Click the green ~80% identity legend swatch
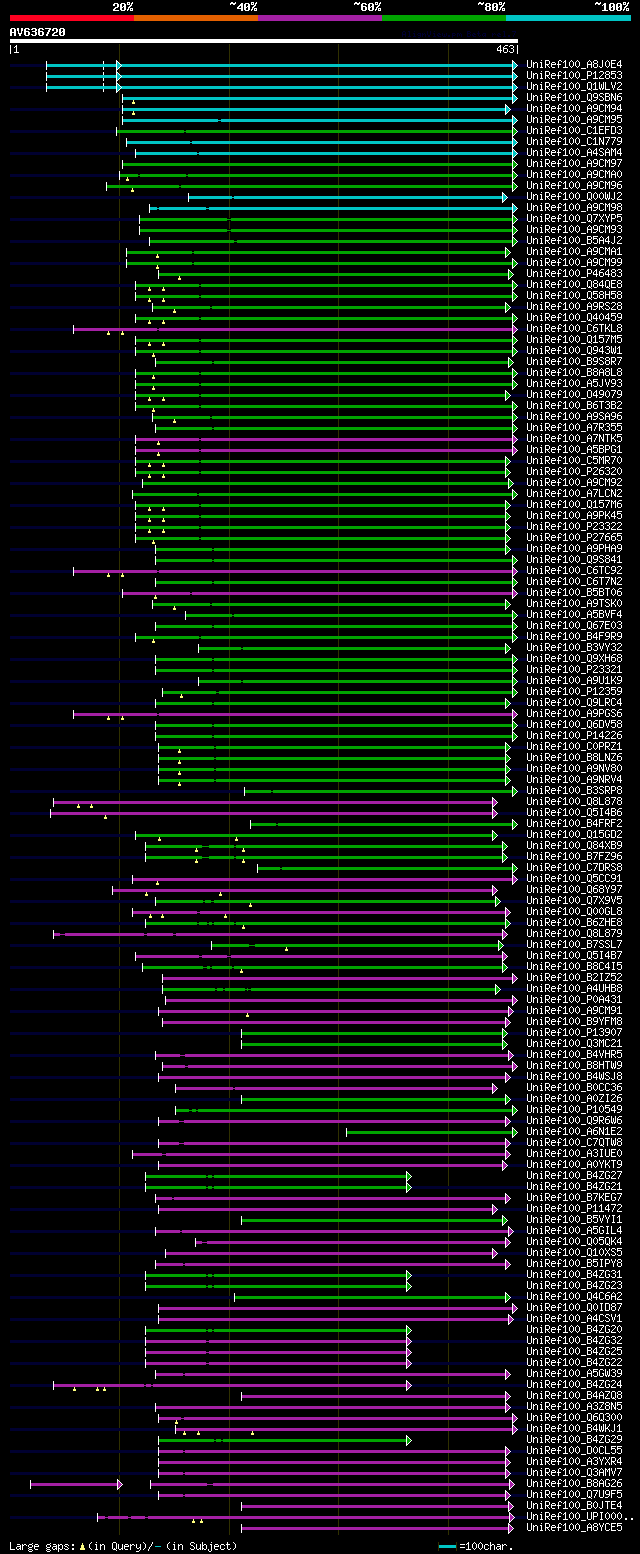 coord(444,18)
